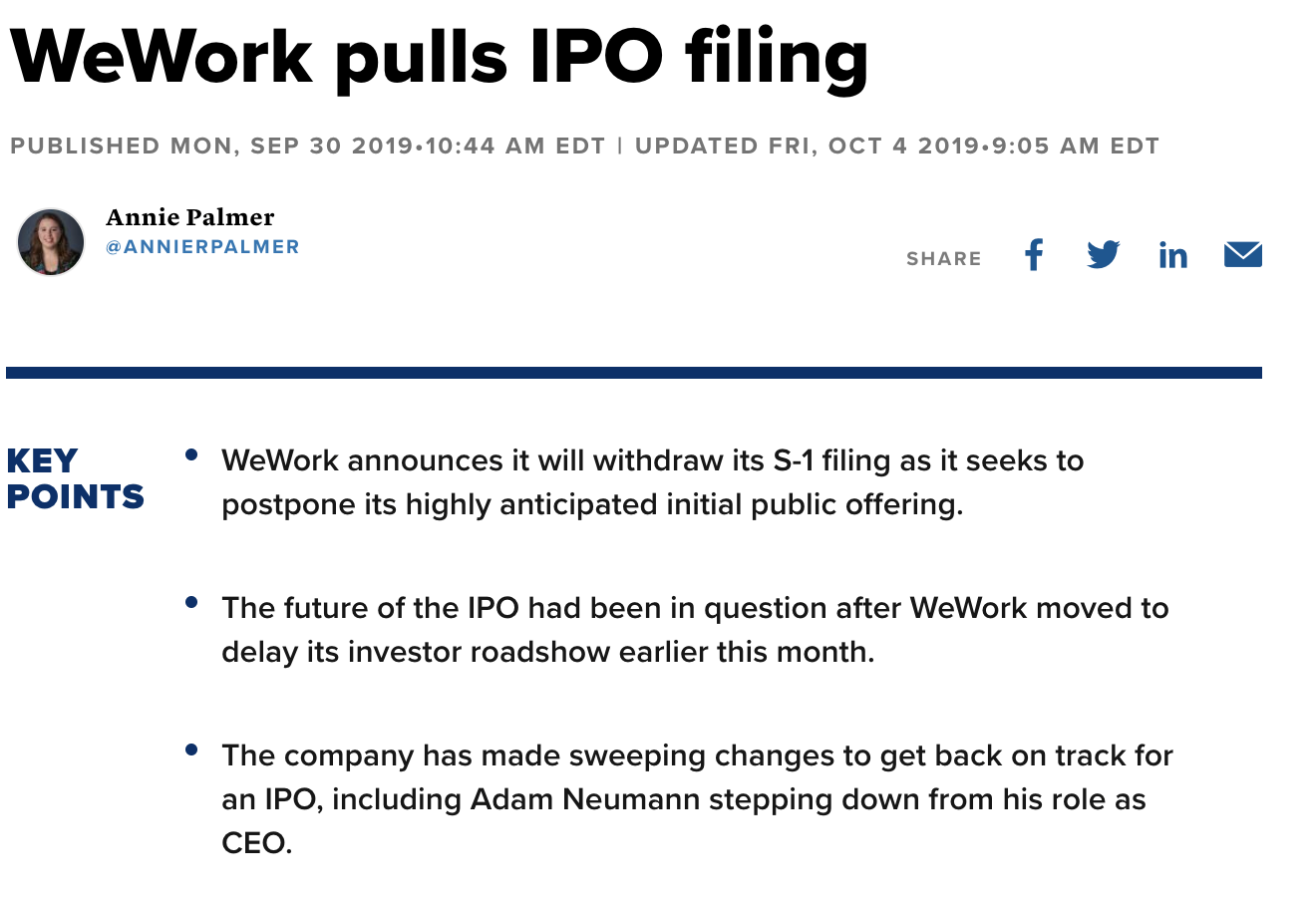Click the key point about withdrawing S-1 filing
Screen dimensions: 1316x901
(652, 482)
